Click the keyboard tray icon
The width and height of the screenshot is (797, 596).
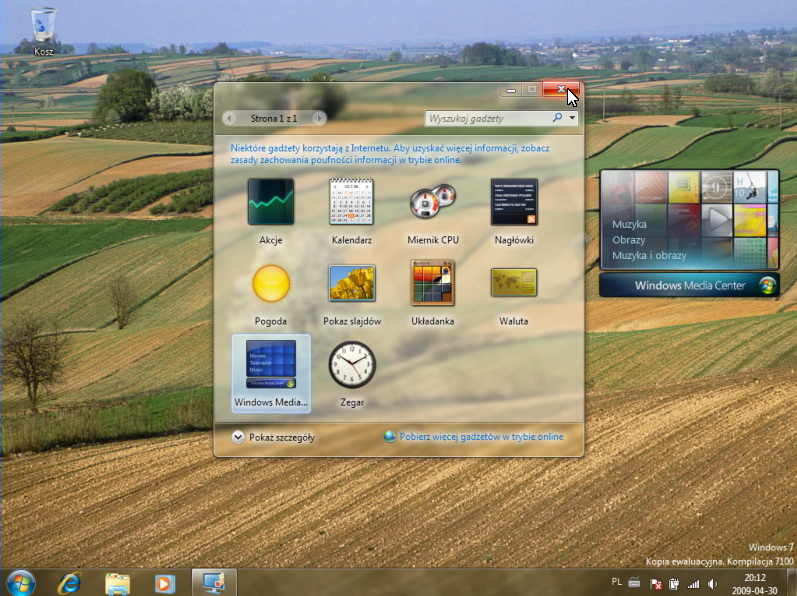[634, 582]
